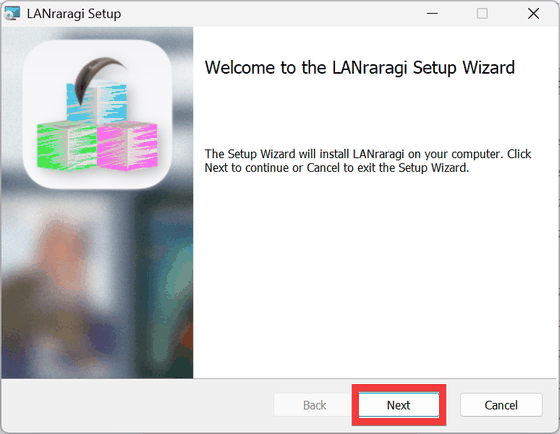Click the pink cube in the logo

(127, 146)
